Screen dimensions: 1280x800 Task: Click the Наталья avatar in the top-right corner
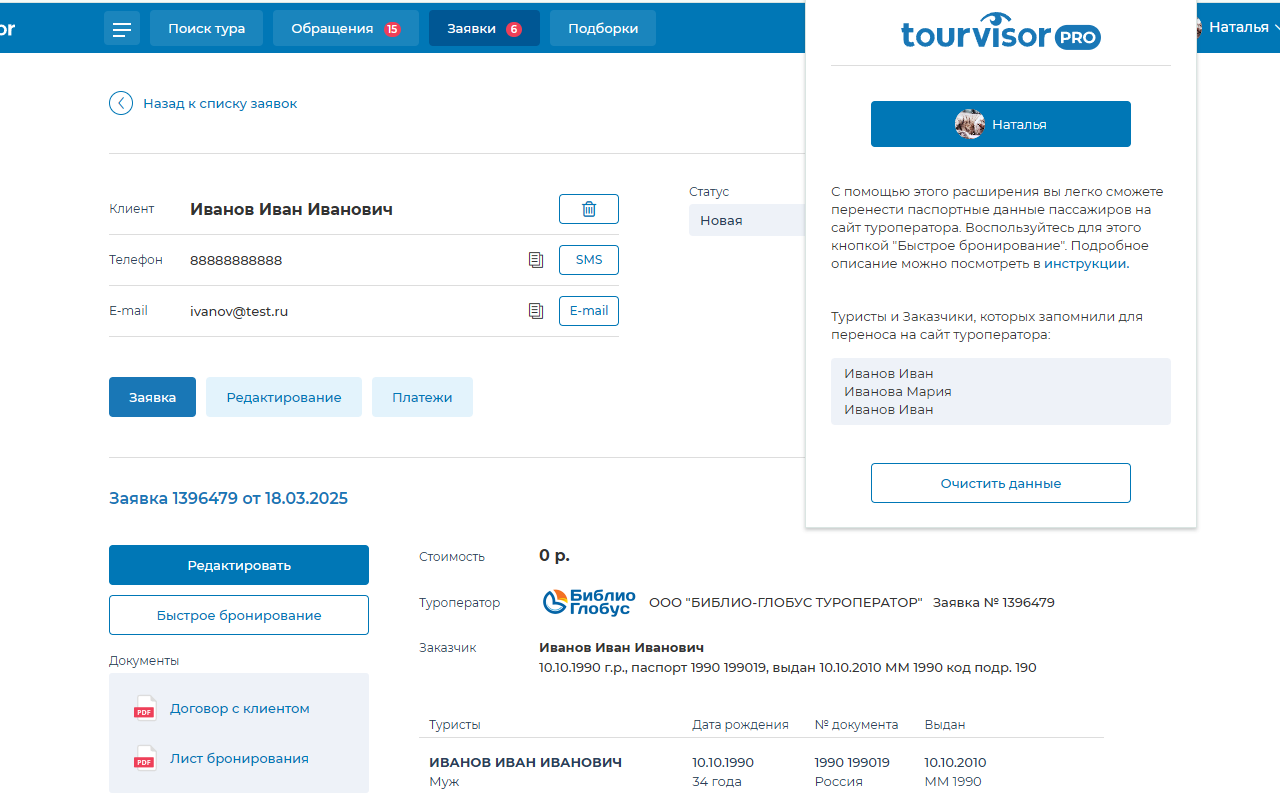tap(1197, 27)
